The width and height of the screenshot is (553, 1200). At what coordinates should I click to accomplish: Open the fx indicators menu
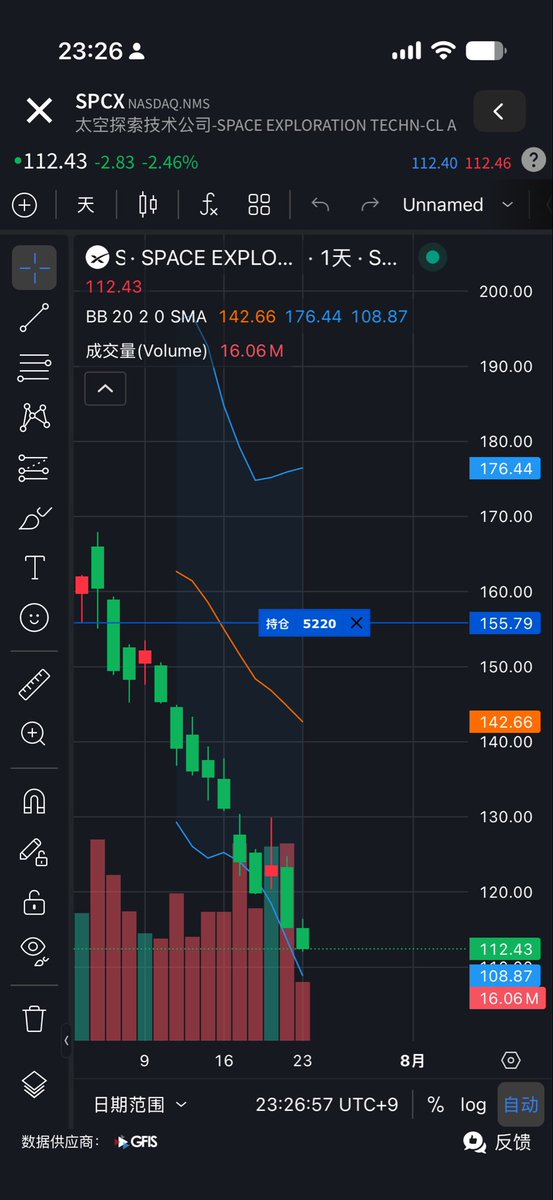tap(208, 205)
